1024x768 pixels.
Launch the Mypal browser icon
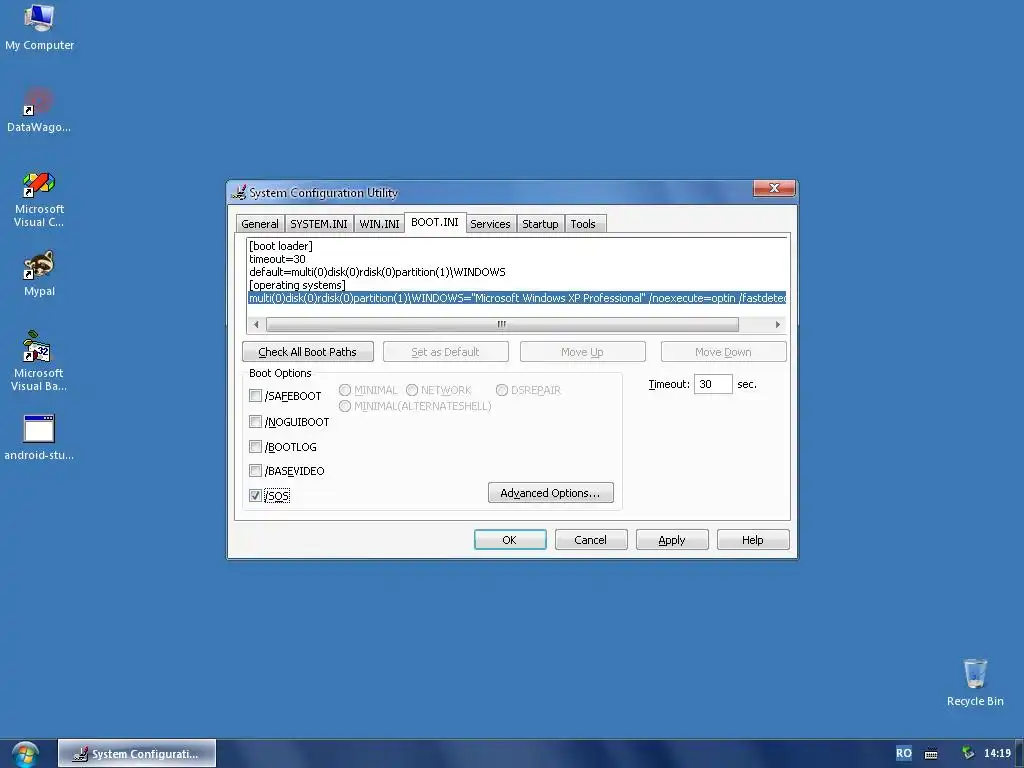(39, 274)
